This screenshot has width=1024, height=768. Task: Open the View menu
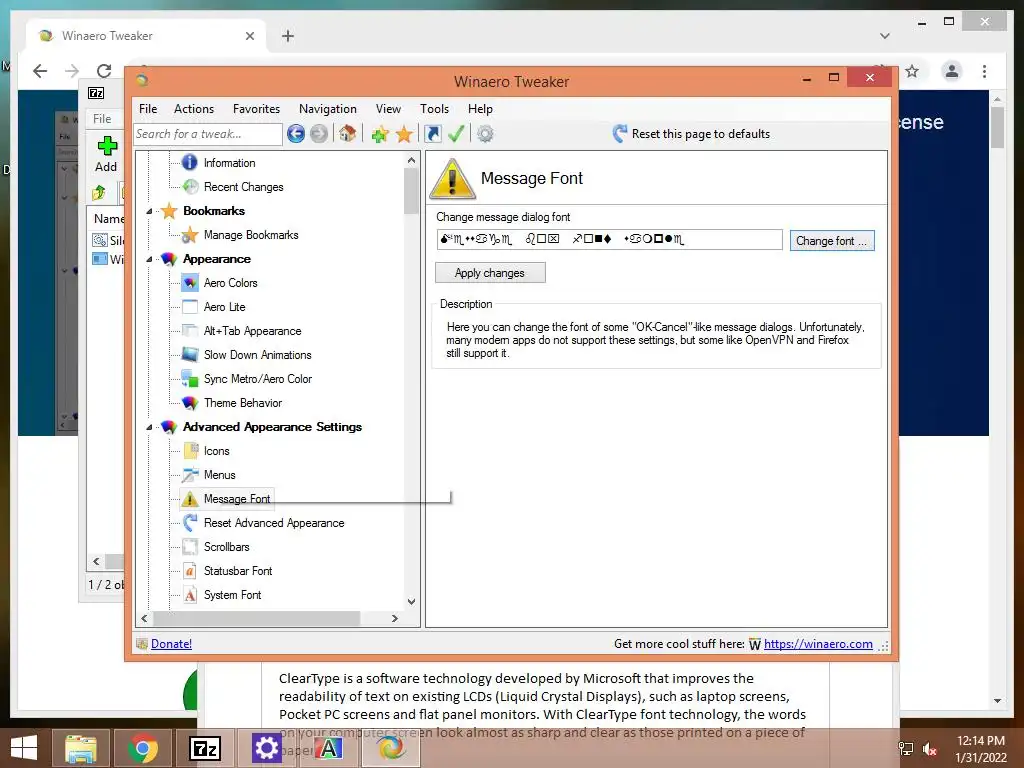(388, 109)
